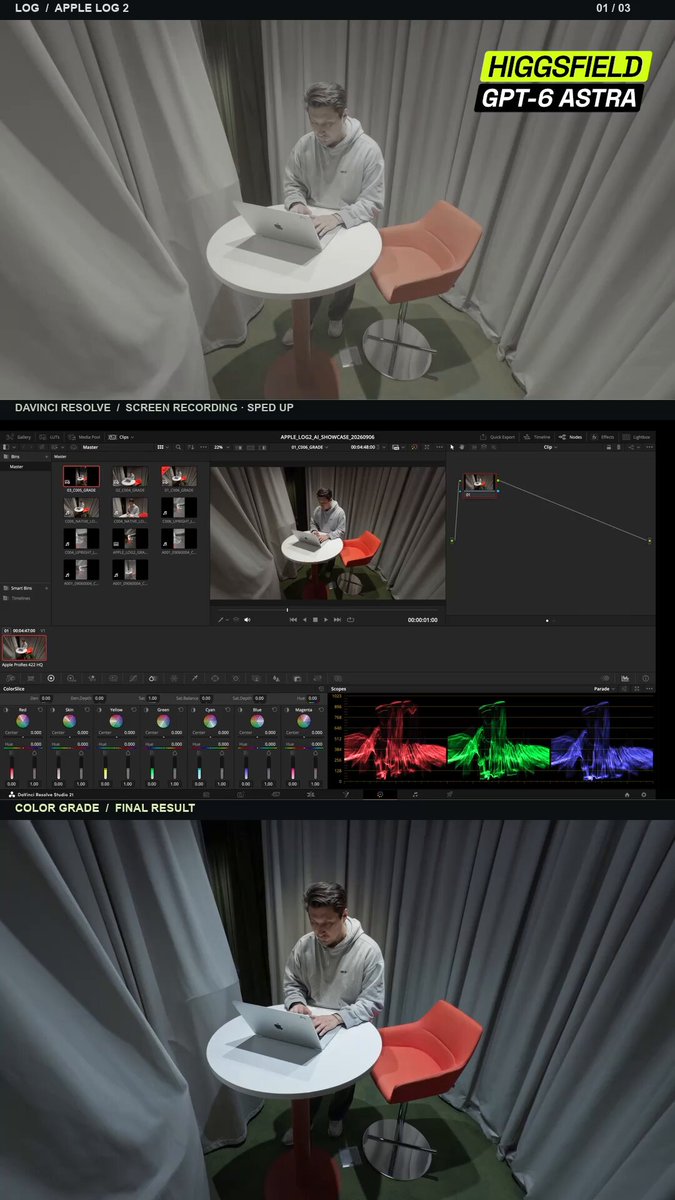Image resolution: width=675 pixels, height=1200 pixels.
Task: Select the Apple ProRes 422 HQ timeline clip
Action: coord(24,648)
